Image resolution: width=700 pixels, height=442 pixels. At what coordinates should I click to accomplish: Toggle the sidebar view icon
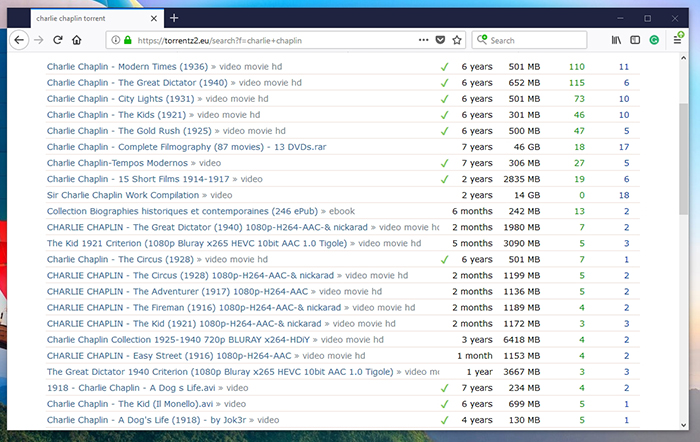[635, 40]
